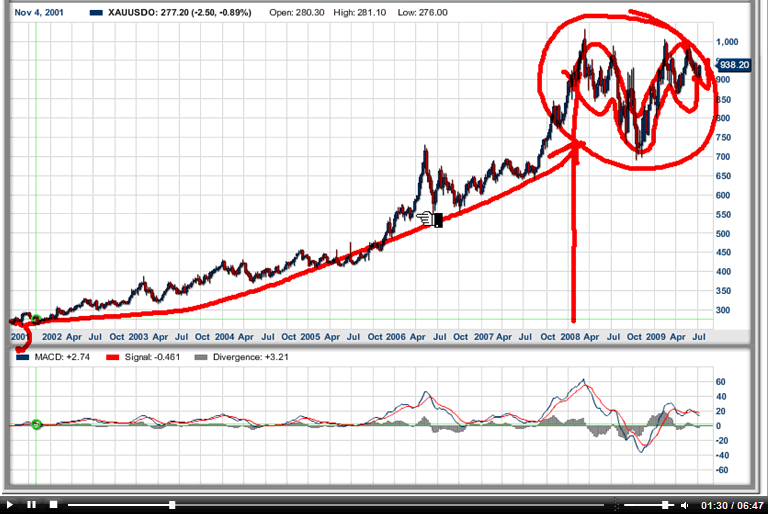Click the Nov 4, 2001 date label
774x521 pixels.
pyautogui.click(x=39, y=12)
